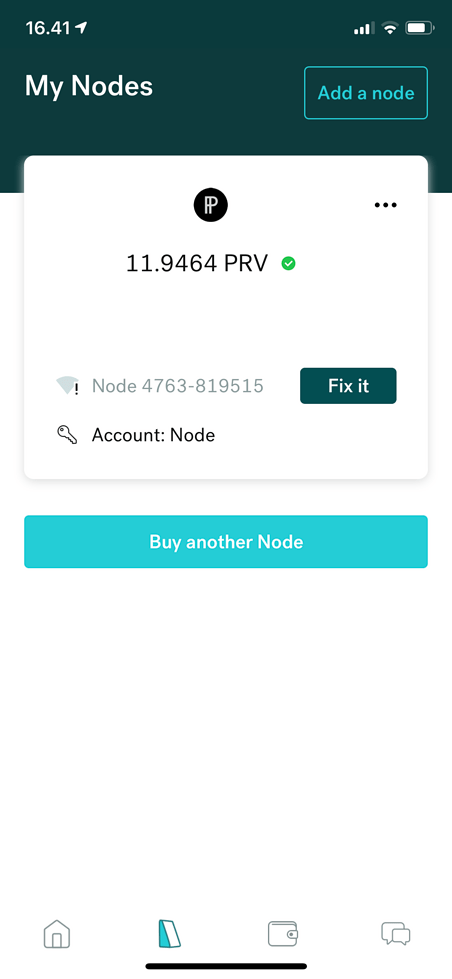Screen dimensions: 452x979
Task: Open the chat community tab icon
Action: pos(396,934)
